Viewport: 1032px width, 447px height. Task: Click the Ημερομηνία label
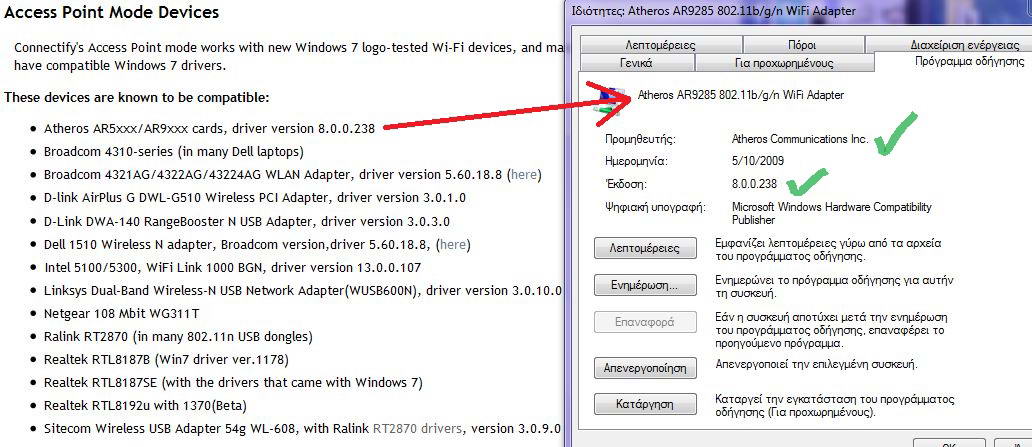pyautogui.click(x=636, y=161)
